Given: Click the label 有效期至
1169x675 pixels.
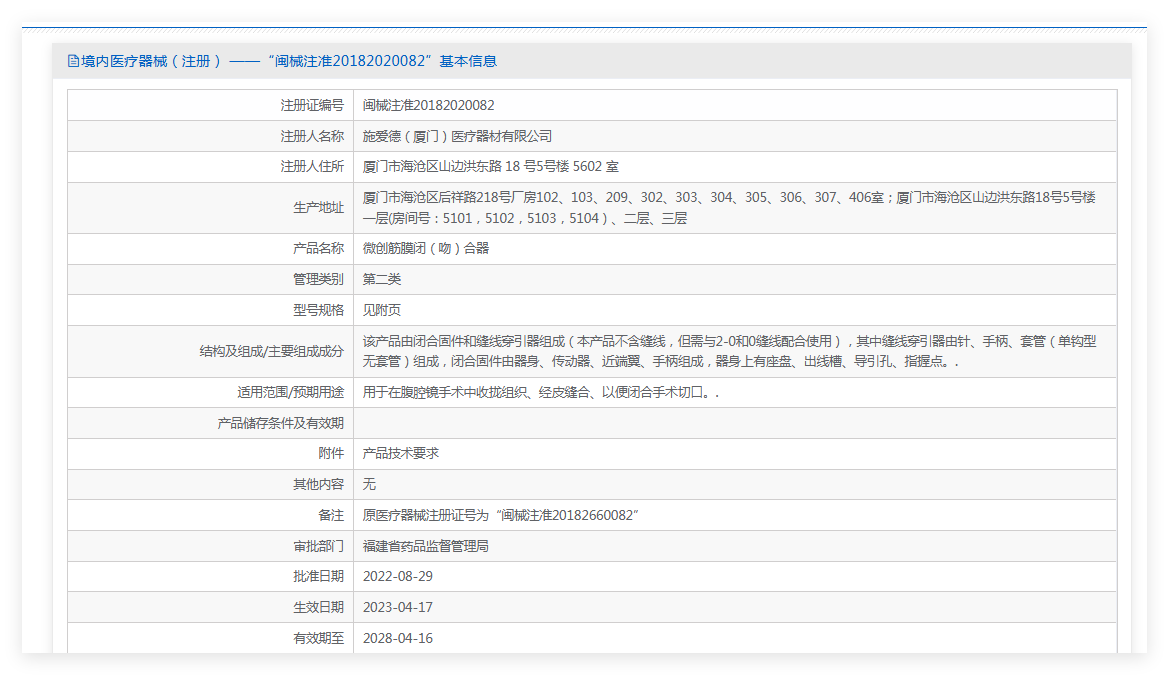Looking at the screenshot, I should pyautogui.click(x=318, y=638).
